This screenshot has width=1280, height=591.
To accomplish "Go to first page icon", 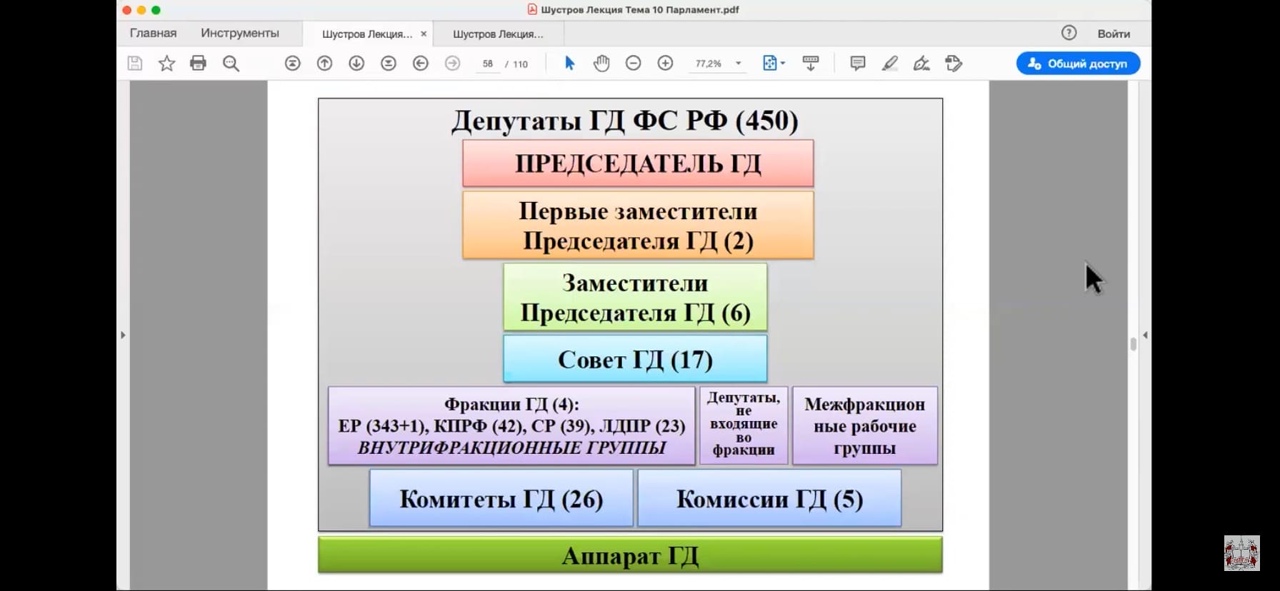I will pyautogui.click(x=292, y=63).
